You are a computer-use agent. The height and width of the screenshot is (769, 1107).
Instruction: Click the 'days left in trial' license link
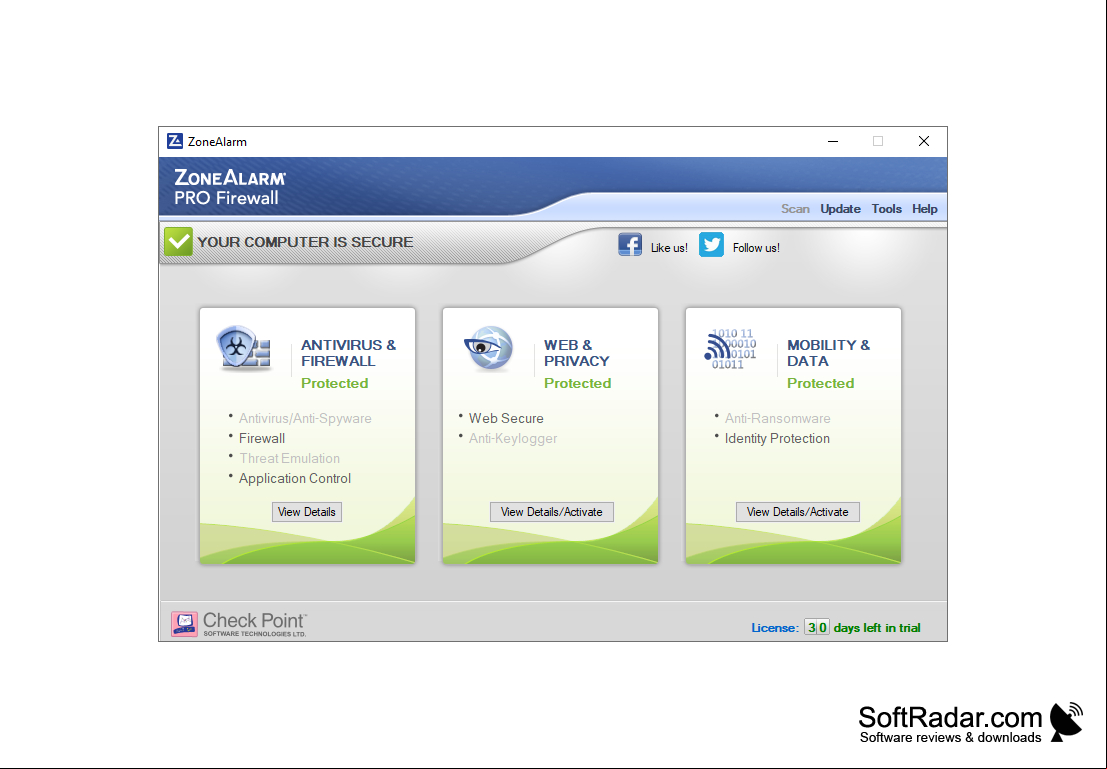pos(877,628)
